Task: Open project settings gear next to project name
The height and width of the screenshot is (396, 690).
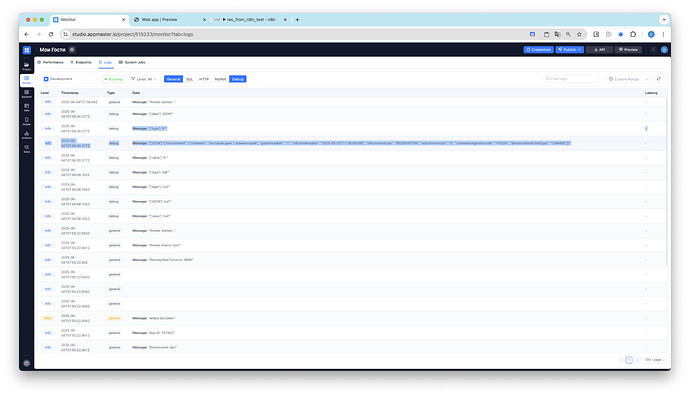Action: pos(72,50)
